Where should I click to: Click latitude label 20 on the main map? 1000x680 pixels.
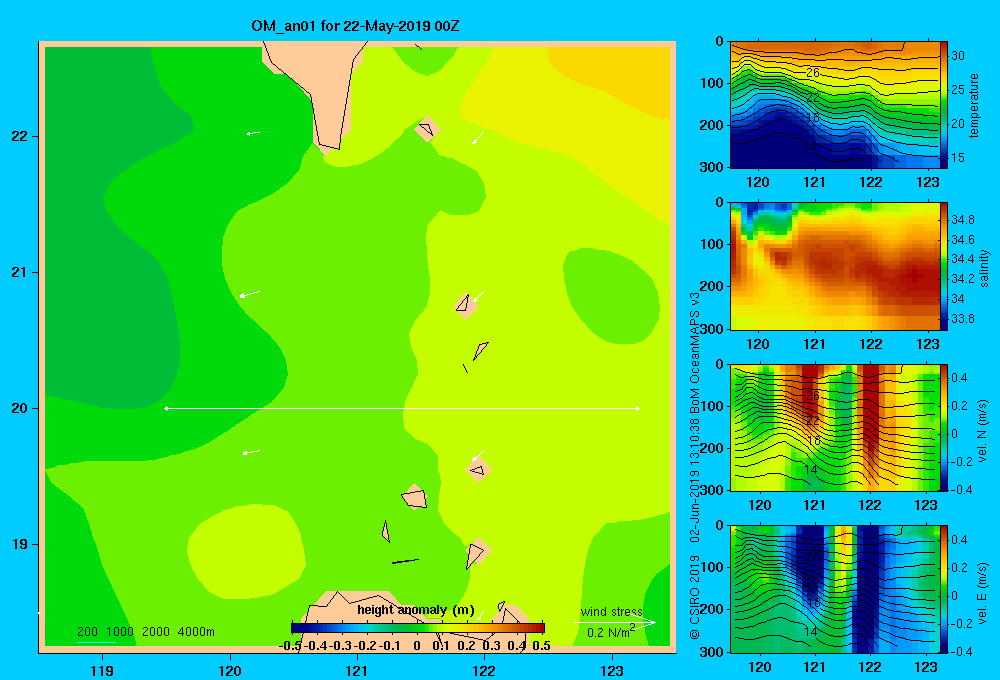coord(20,408)
